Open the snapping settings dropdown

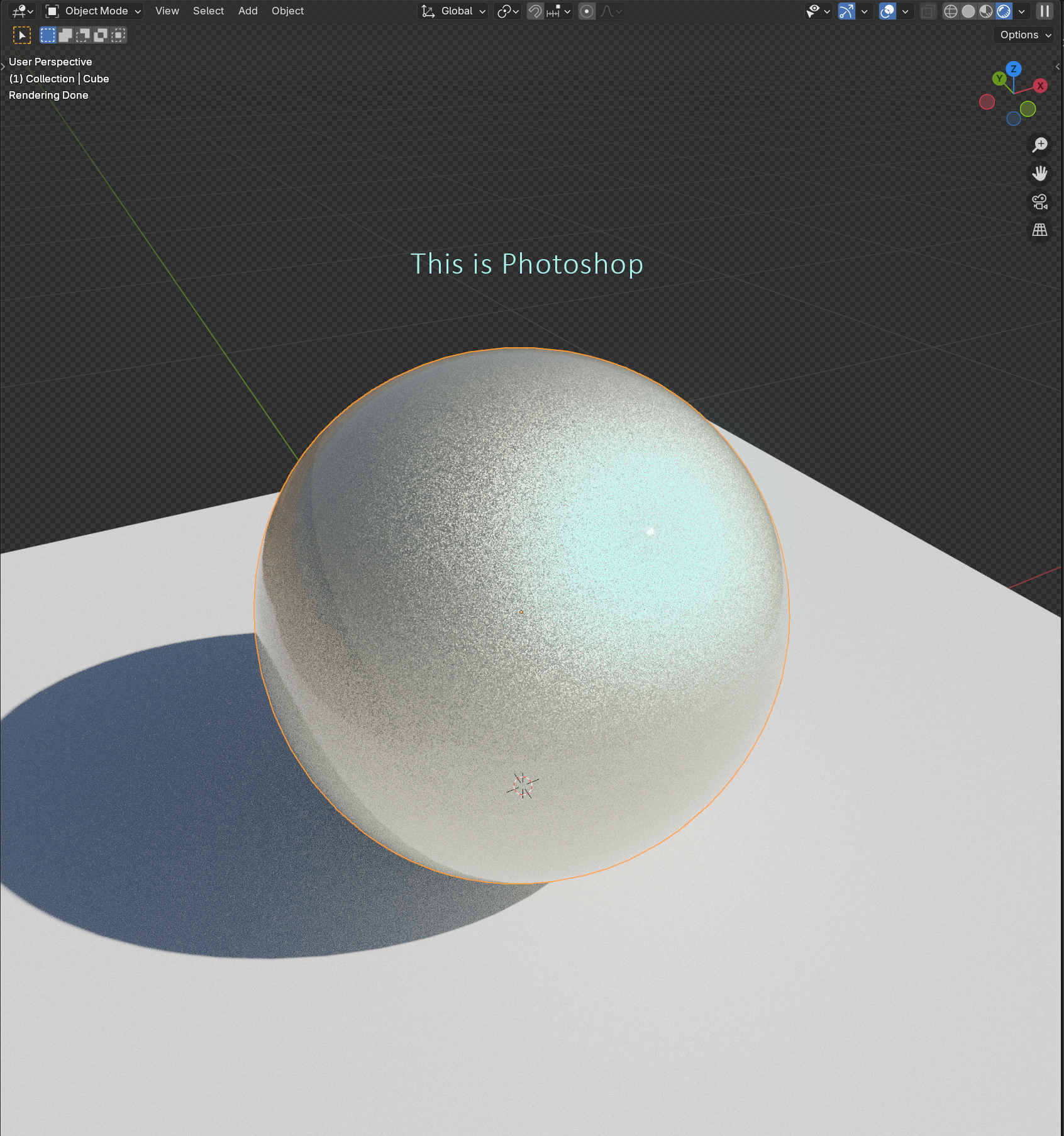pyautogui.click(x=558, y=11)
